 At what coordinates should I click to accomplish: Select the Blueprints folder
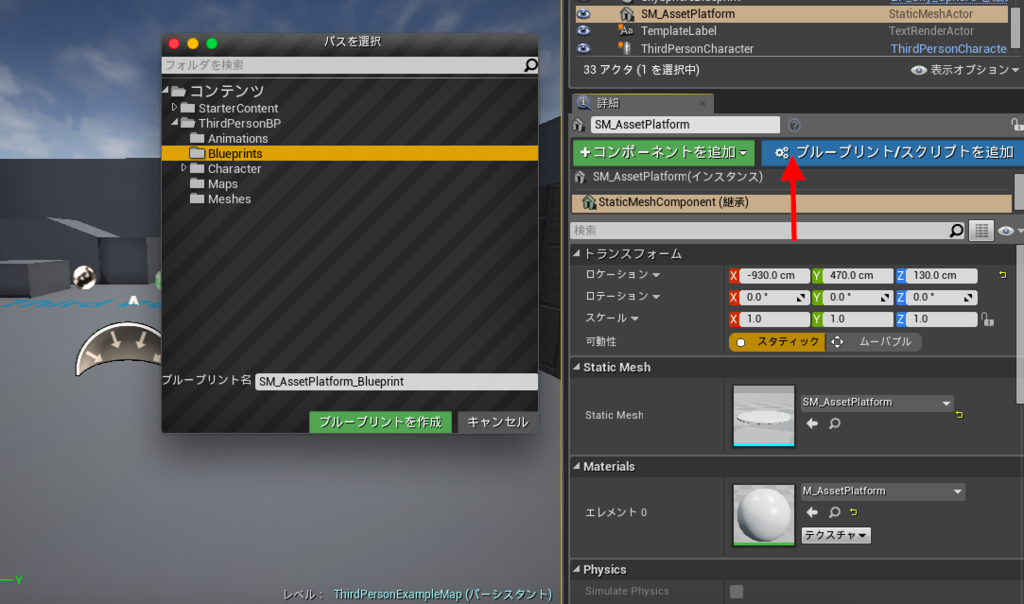tap(350, 153)
